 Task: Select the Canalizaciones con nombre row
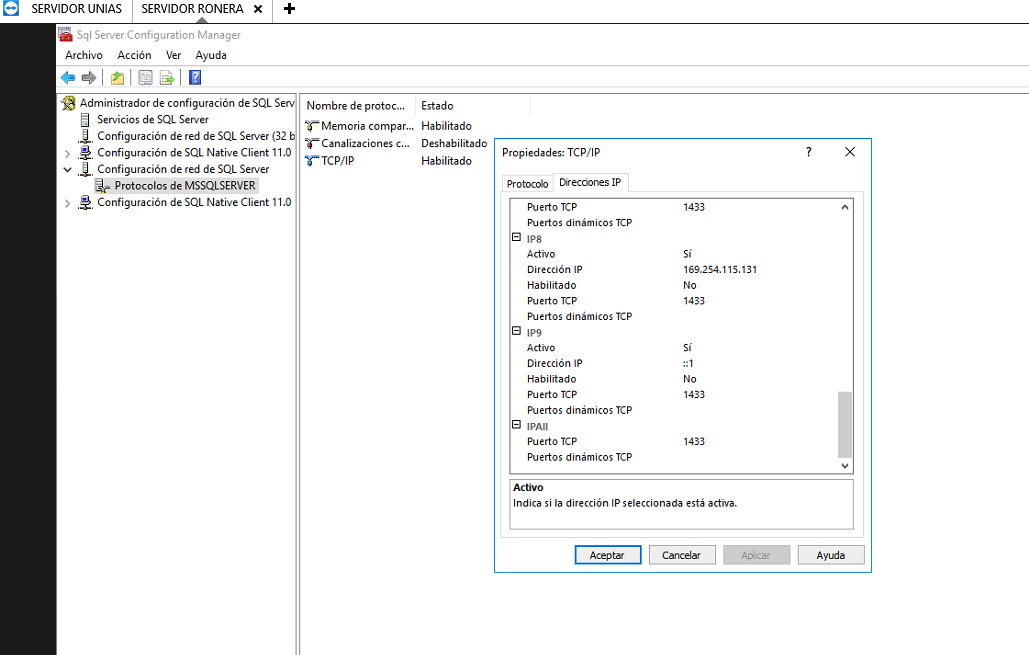[394, 143]
